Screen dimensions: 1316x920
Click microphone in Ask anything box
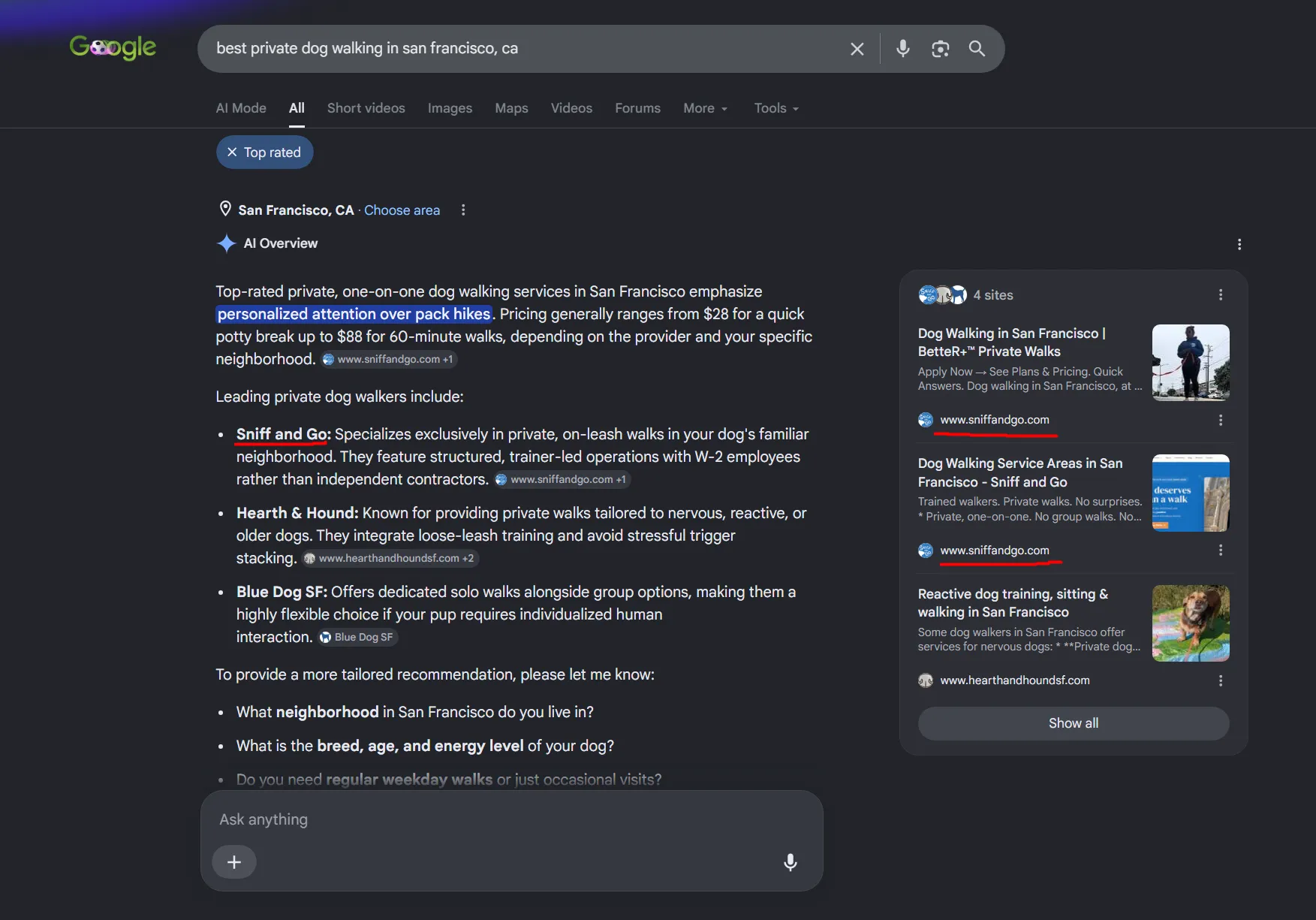(790, 862)
